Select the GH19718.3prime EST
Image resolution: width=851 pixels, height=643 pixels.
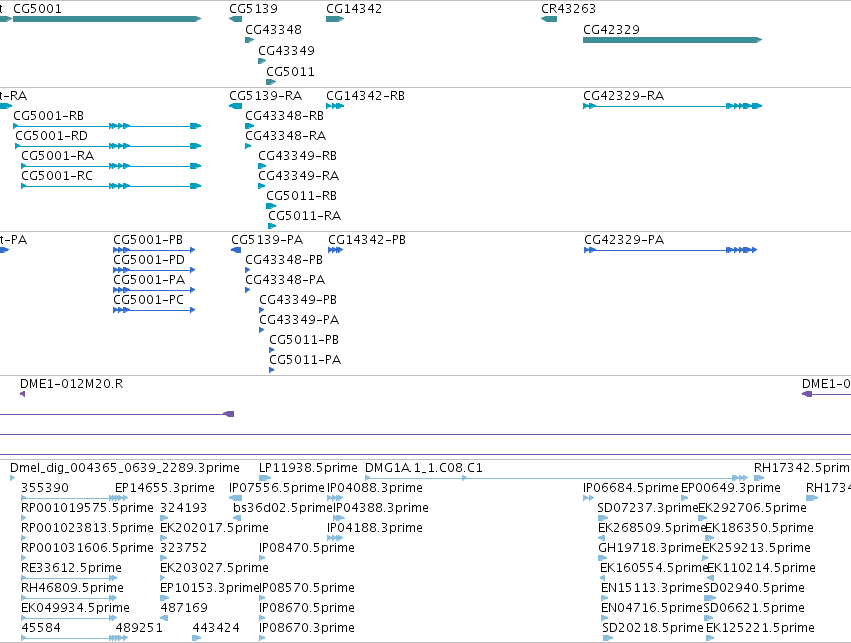pos(603,558)
